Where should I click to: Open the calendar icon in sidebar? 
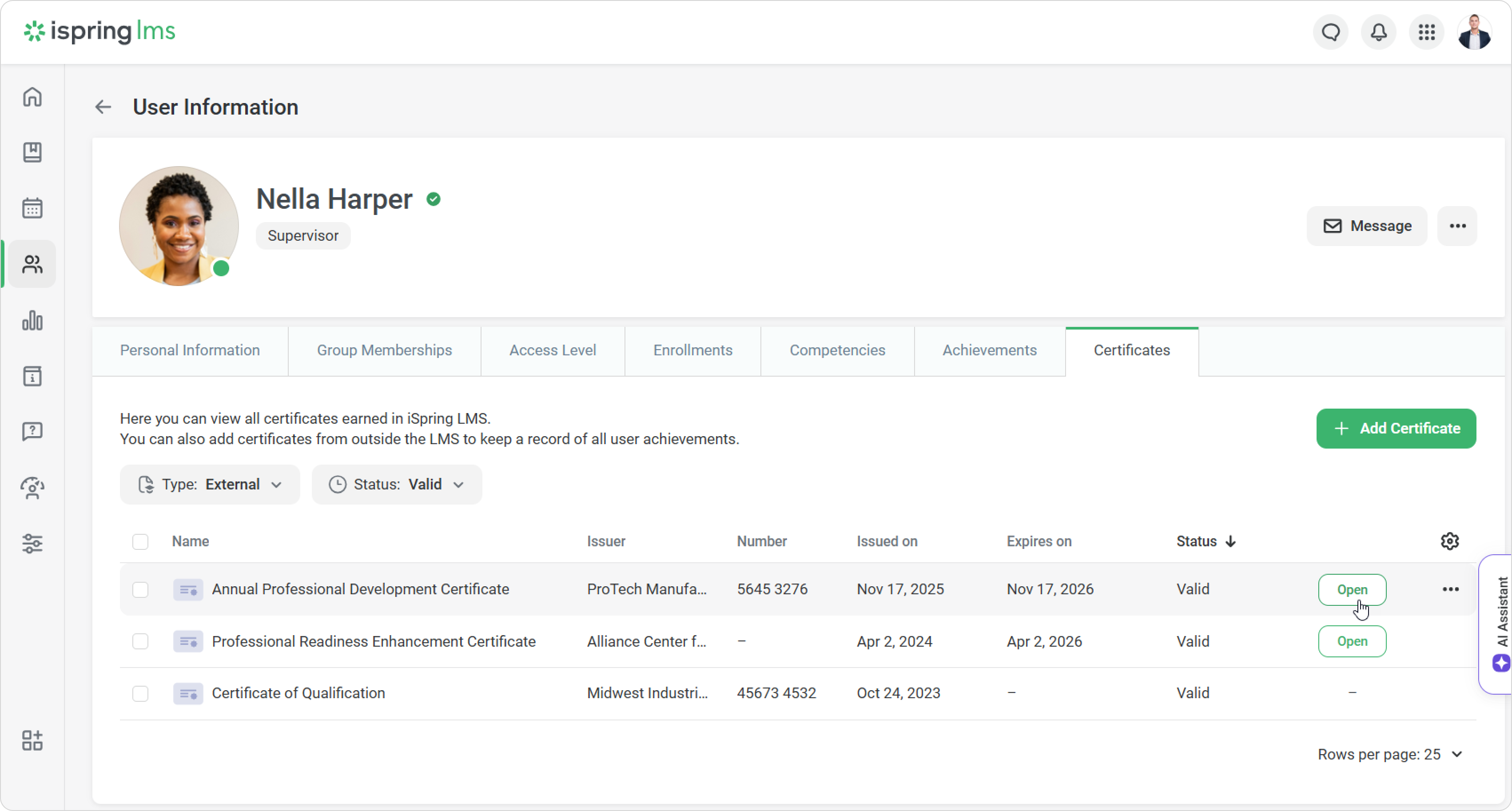click(x=32, y=208)
